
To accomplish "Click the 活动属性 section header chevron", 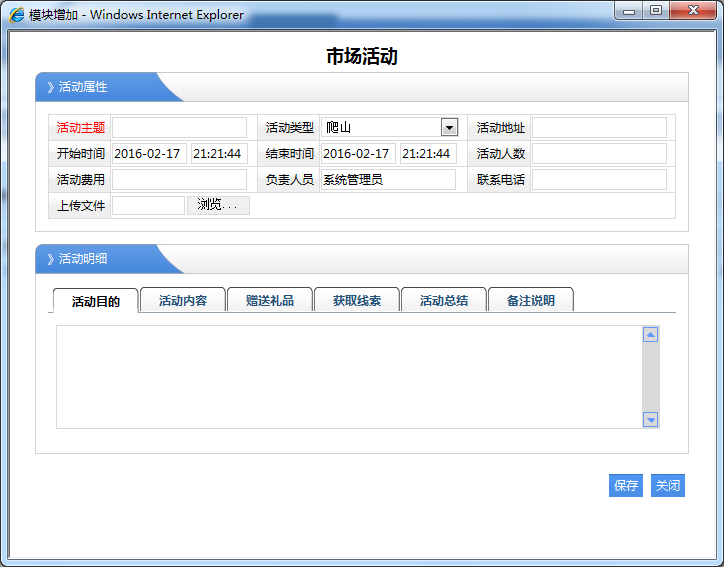I will point(50,87).
